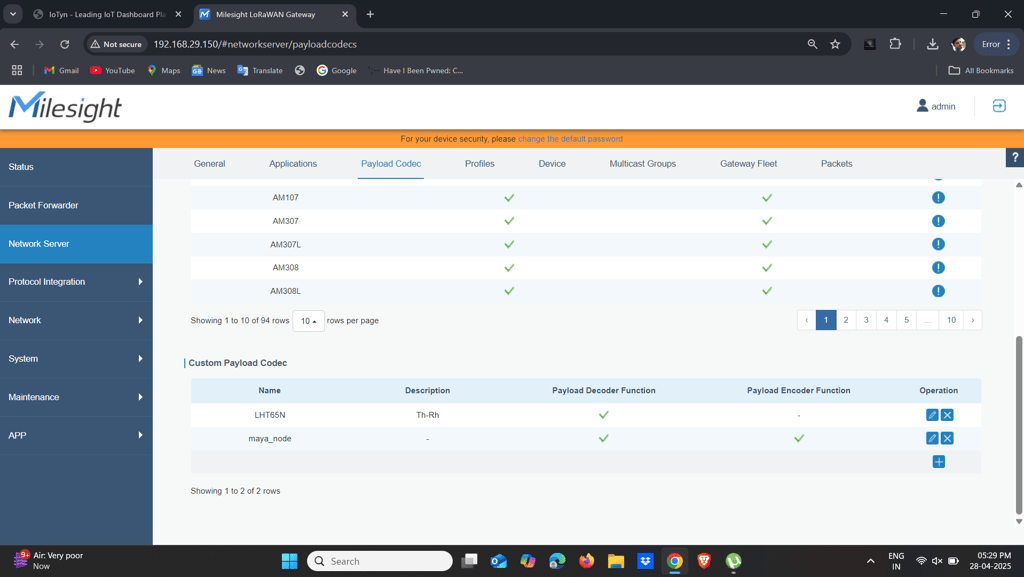Expand Protocol Integration sidebar menu

coord(76,282)
